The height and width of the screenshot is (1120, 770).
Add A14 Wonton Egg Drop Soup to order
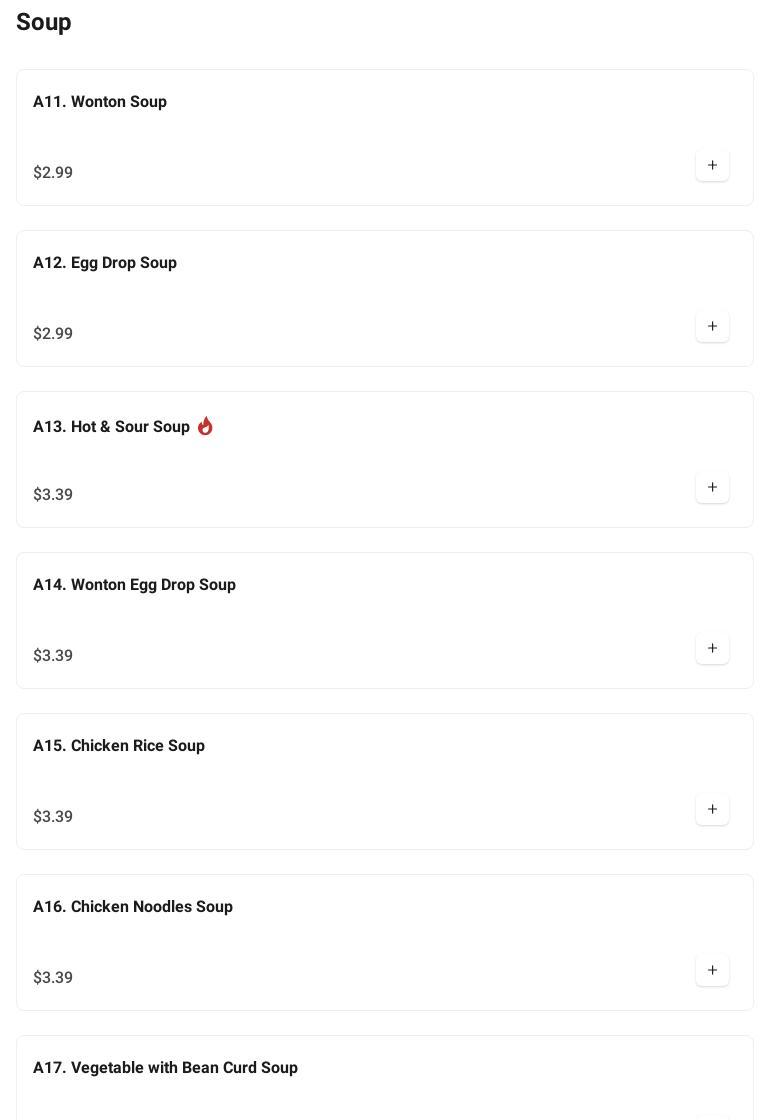click(x=712, y=648)
